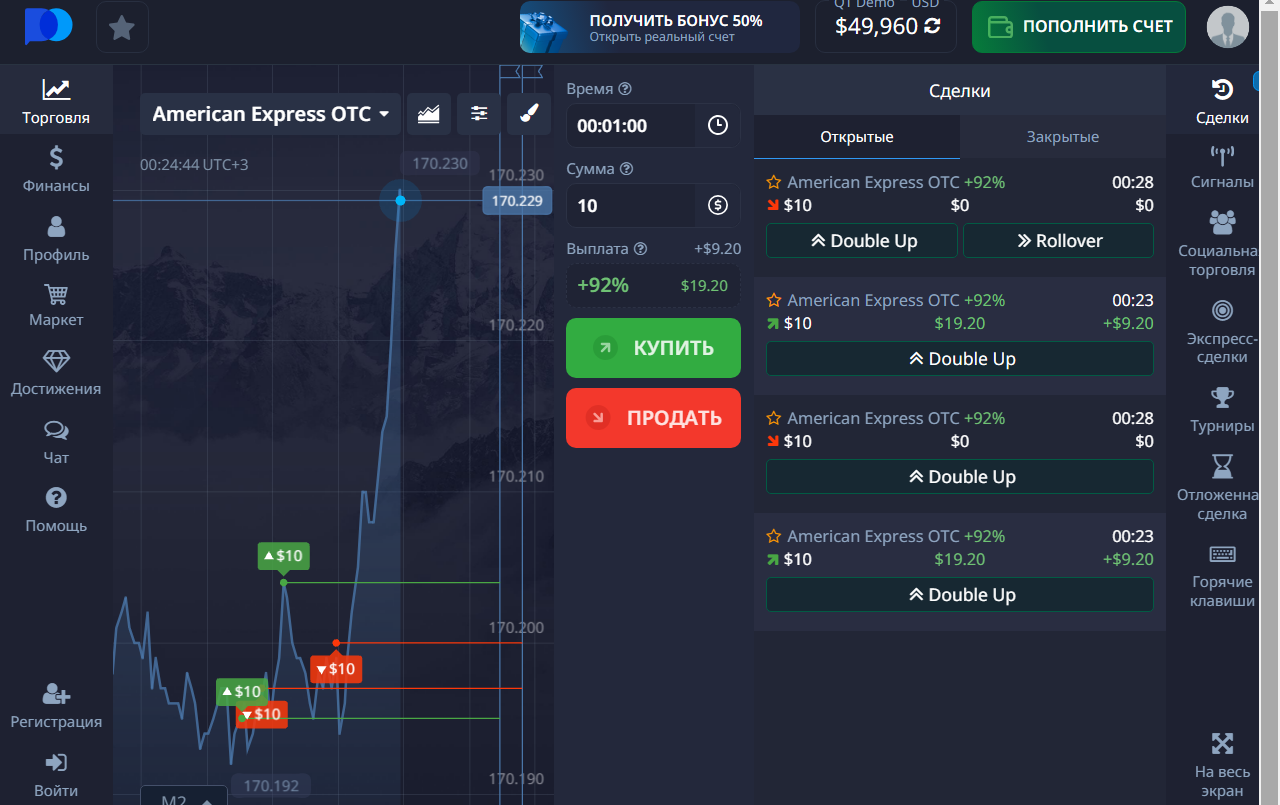Click ПОПОЛНИТЬ СЧЕТ deposit button
Image resolution: width=1280 pixels, height=805 pixels.
[x=1079, y=27]
